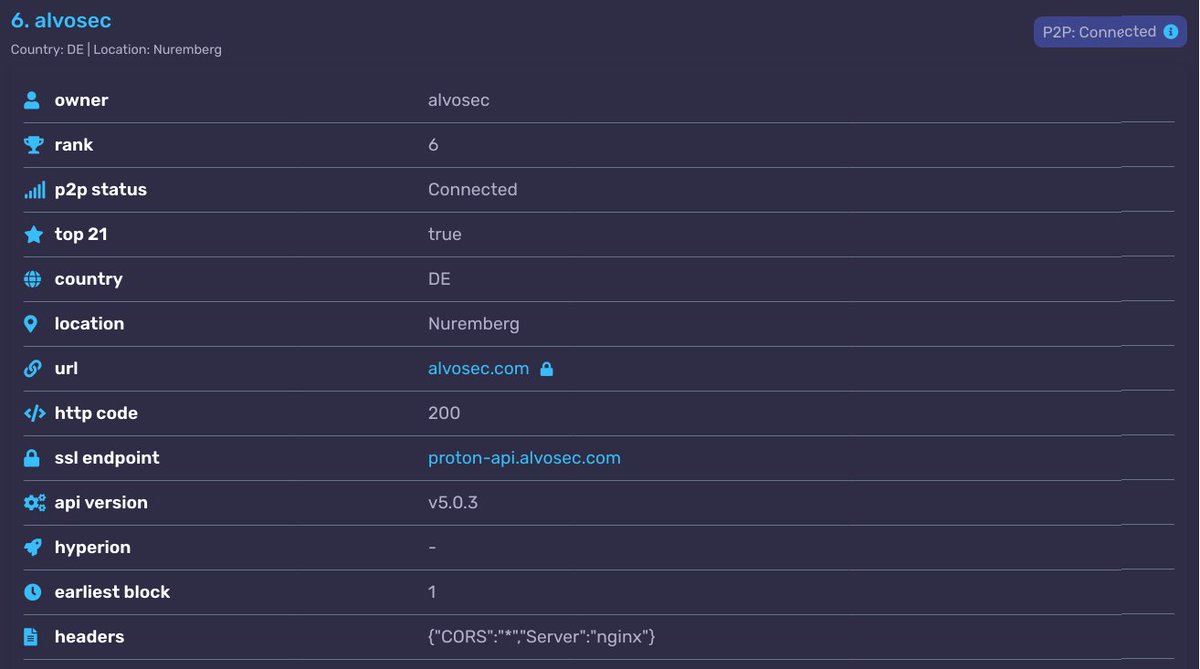Click the api version row label

pos(101,503)
